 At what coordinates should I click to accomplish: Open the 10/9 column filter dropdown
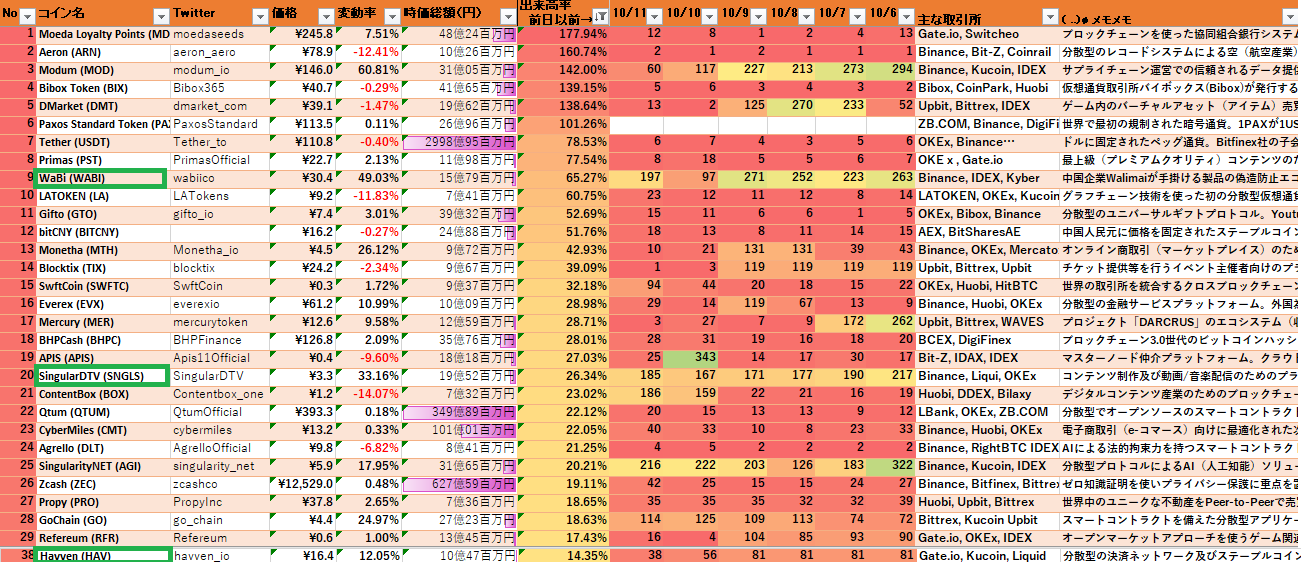759,17
